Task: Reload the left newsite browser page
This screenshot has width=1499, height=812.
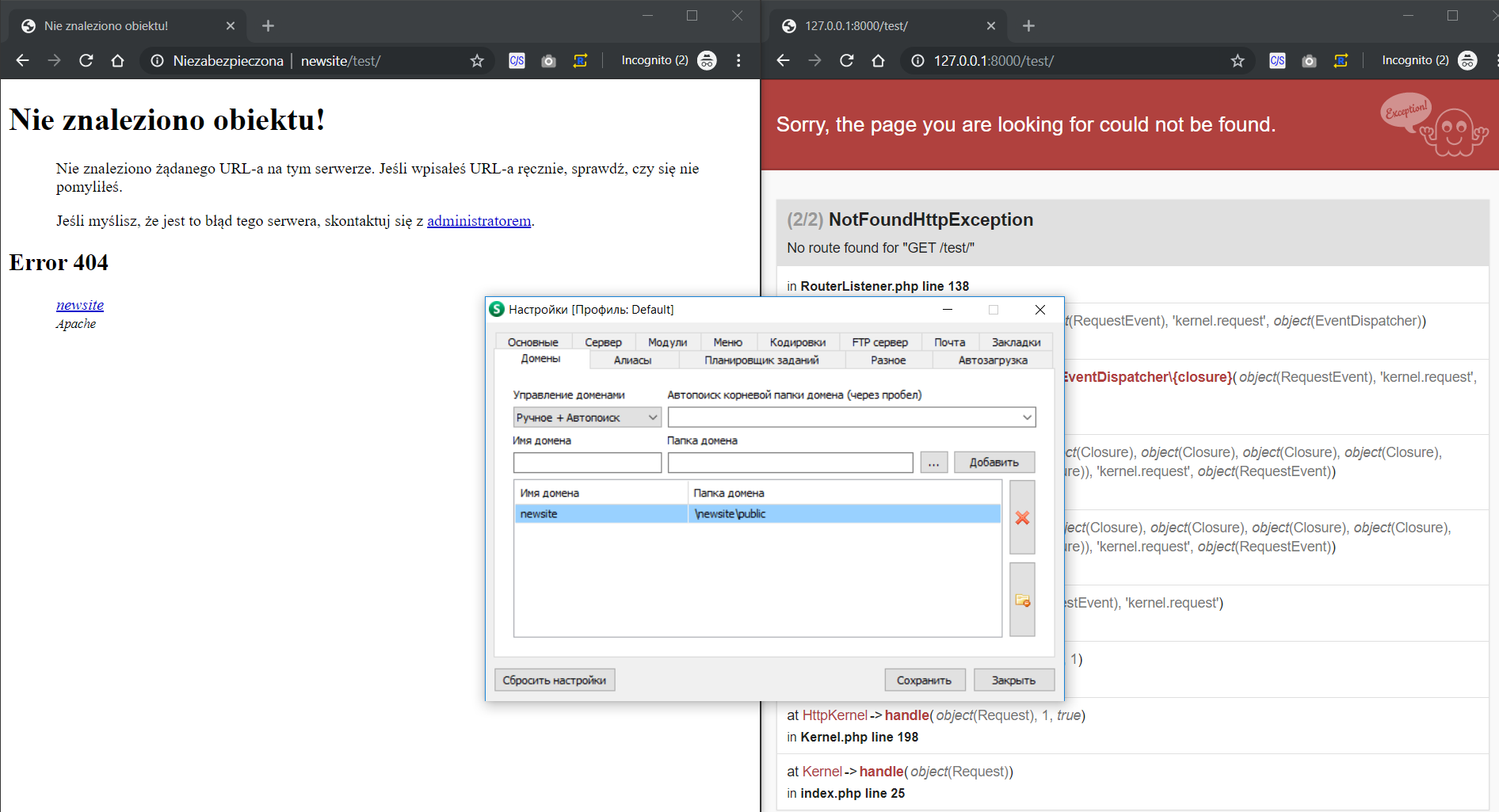Action: (86, 61)
